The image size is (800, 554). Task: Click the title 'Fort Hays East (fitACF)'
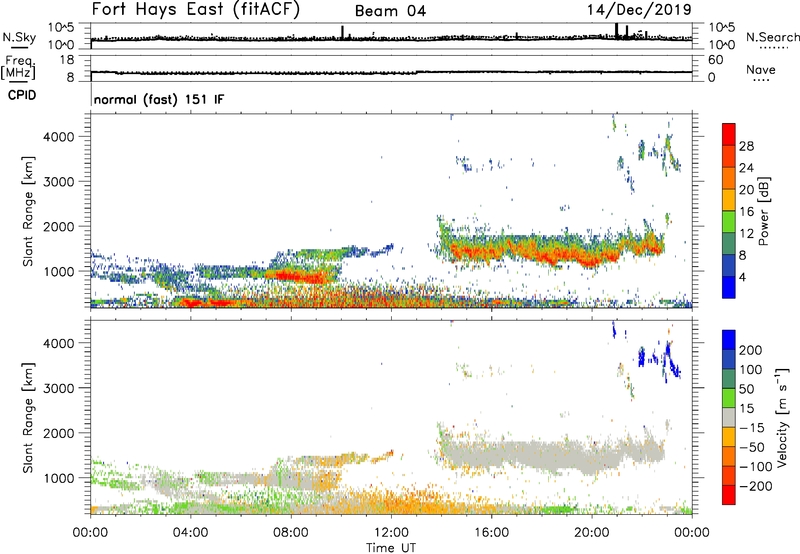coord(196,9)
